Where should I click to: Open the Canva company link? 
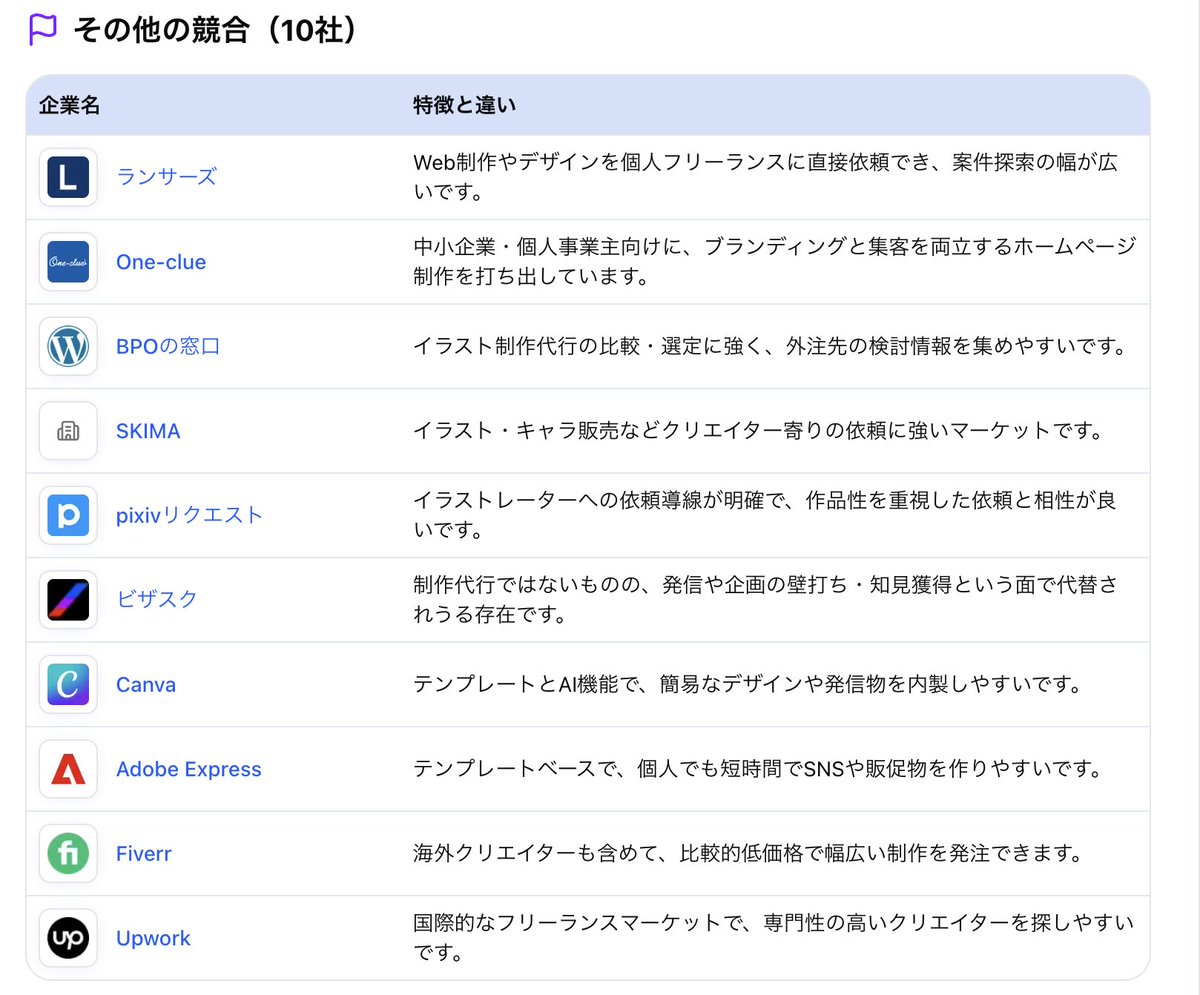[146, 685]
